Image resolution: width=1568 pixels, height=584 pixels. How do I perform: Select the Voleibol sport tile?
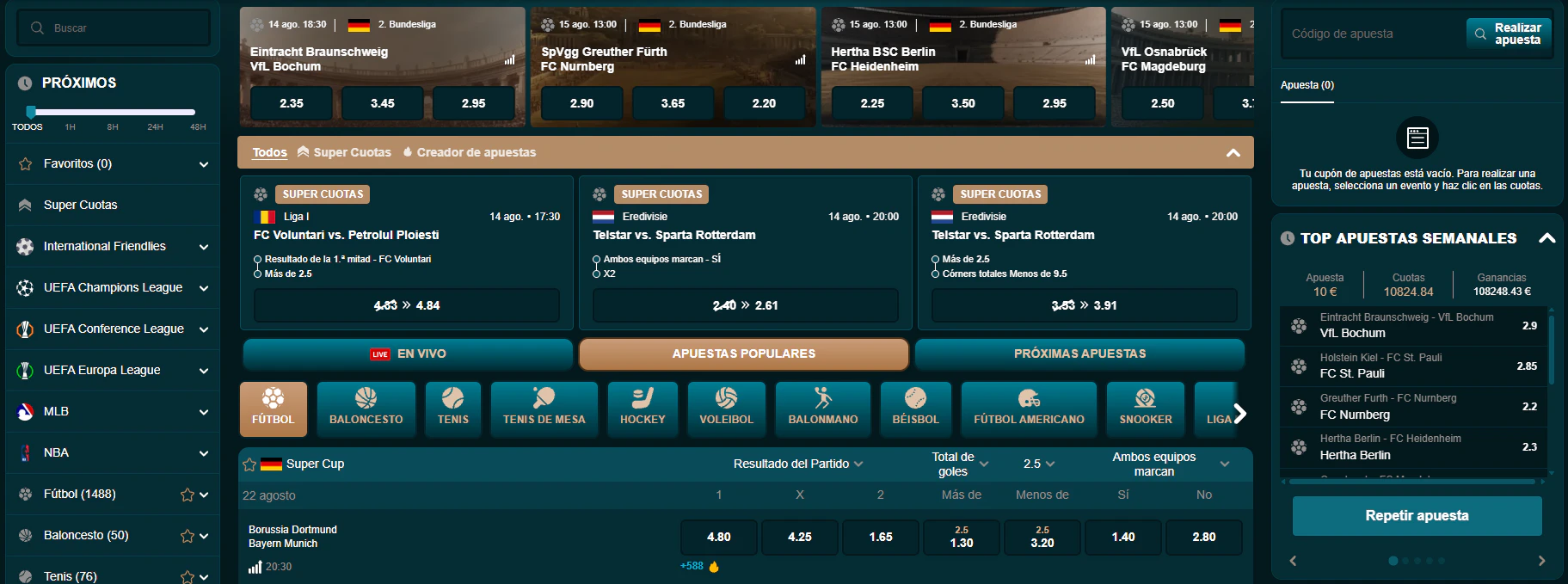(x=726, y=409)
